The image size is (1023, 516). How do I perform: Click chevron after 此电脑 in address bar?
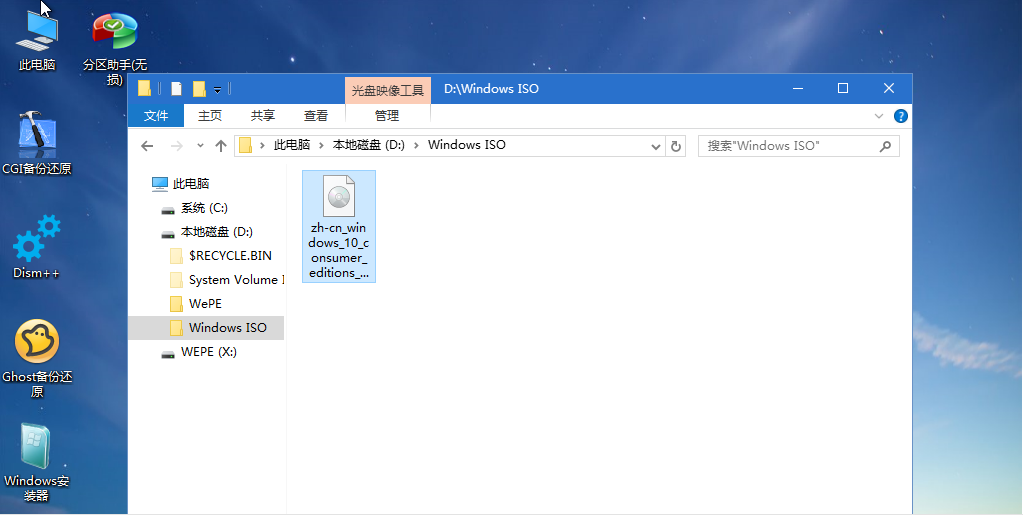pyautogui.click(x=321, y=145)
